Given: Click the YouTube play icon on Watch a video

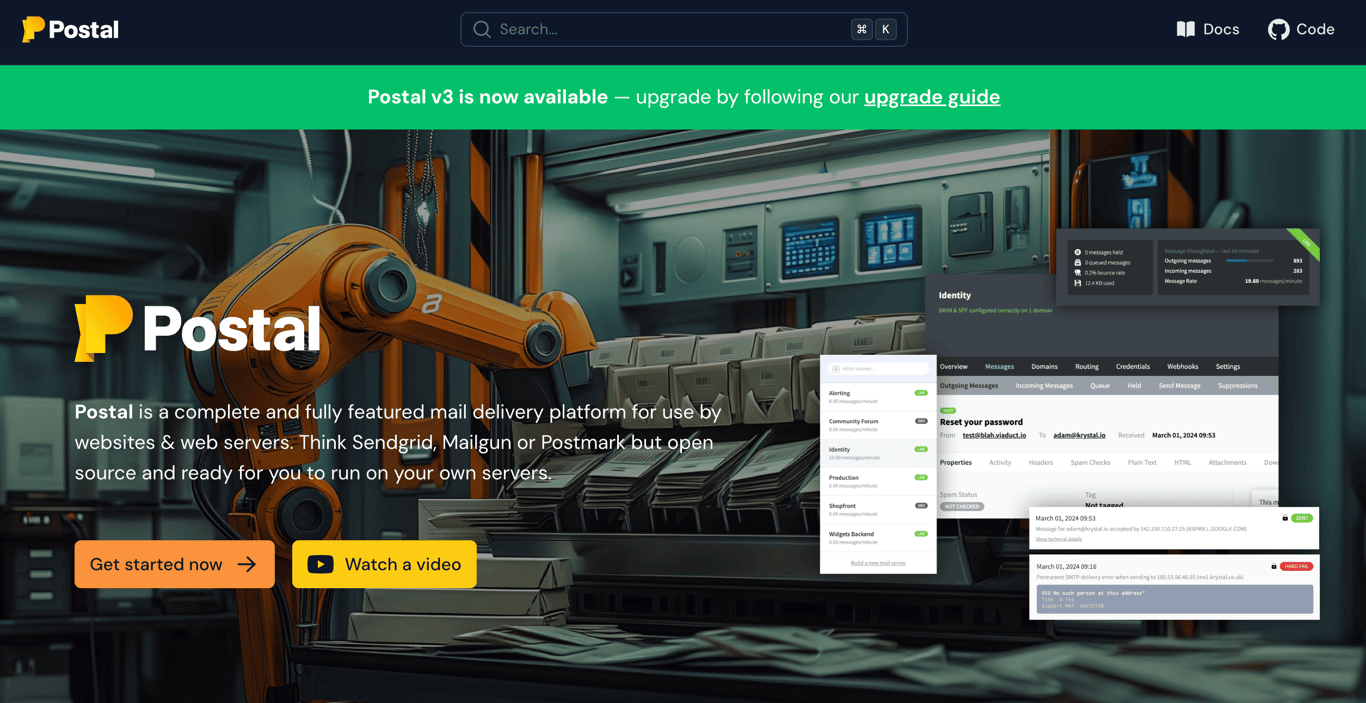Looking at the screenshot, I should click(x=321, y=564).
